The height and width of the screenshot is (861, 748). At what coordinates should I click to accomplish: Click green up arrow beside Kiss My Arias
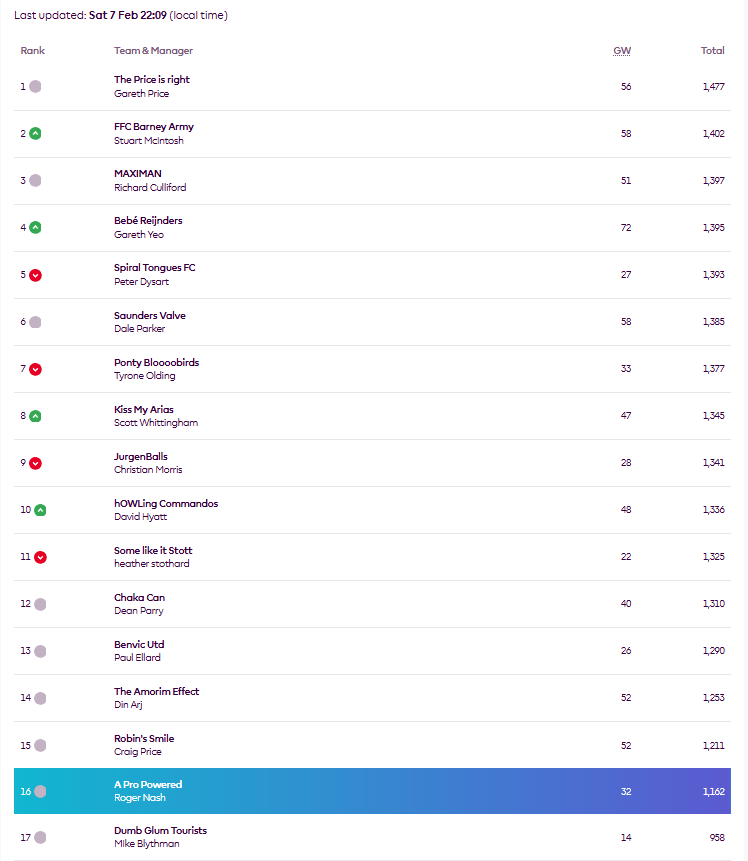(35, 416)
